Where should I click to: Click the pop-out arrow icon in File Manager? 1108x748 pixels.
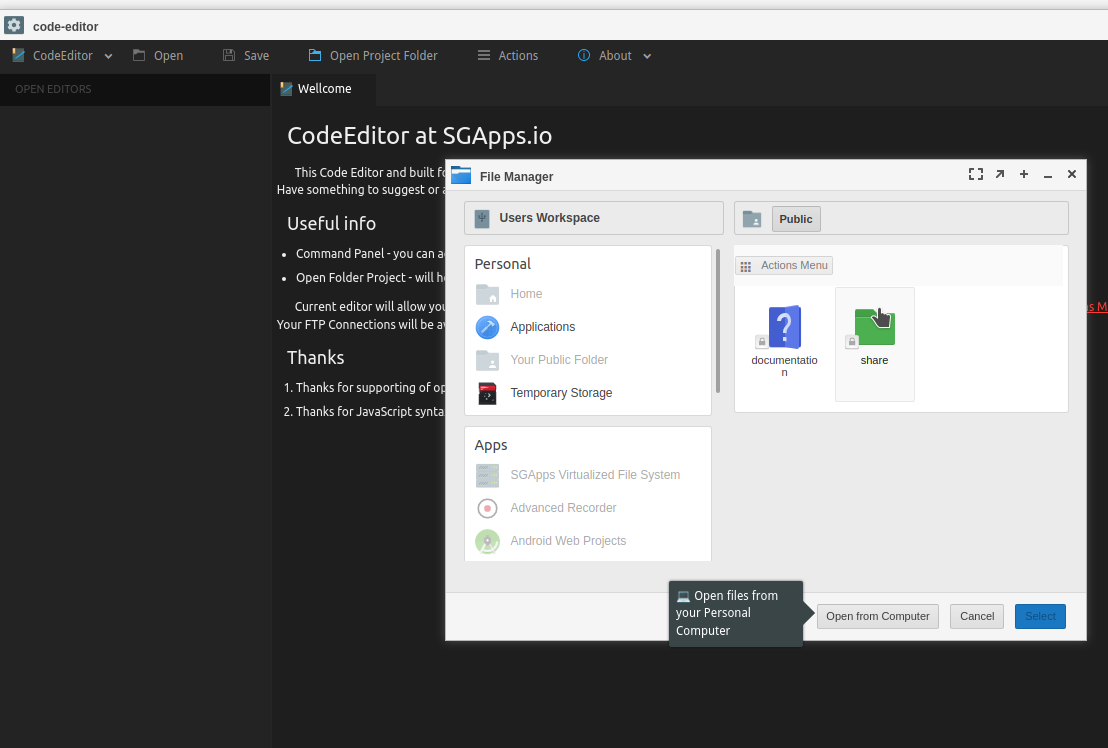pyautogui.click(x=1000, y=174)
